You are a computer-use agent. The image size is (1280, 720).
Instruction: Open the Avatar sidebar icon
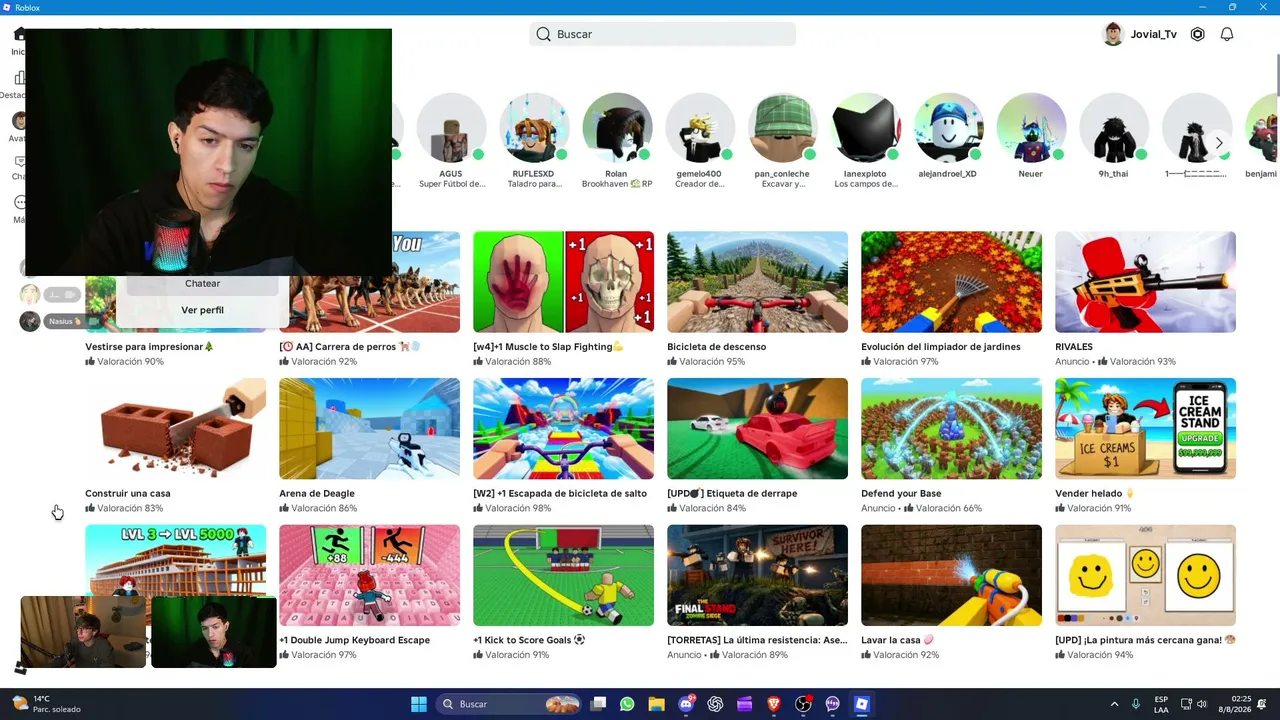(19, 121)
